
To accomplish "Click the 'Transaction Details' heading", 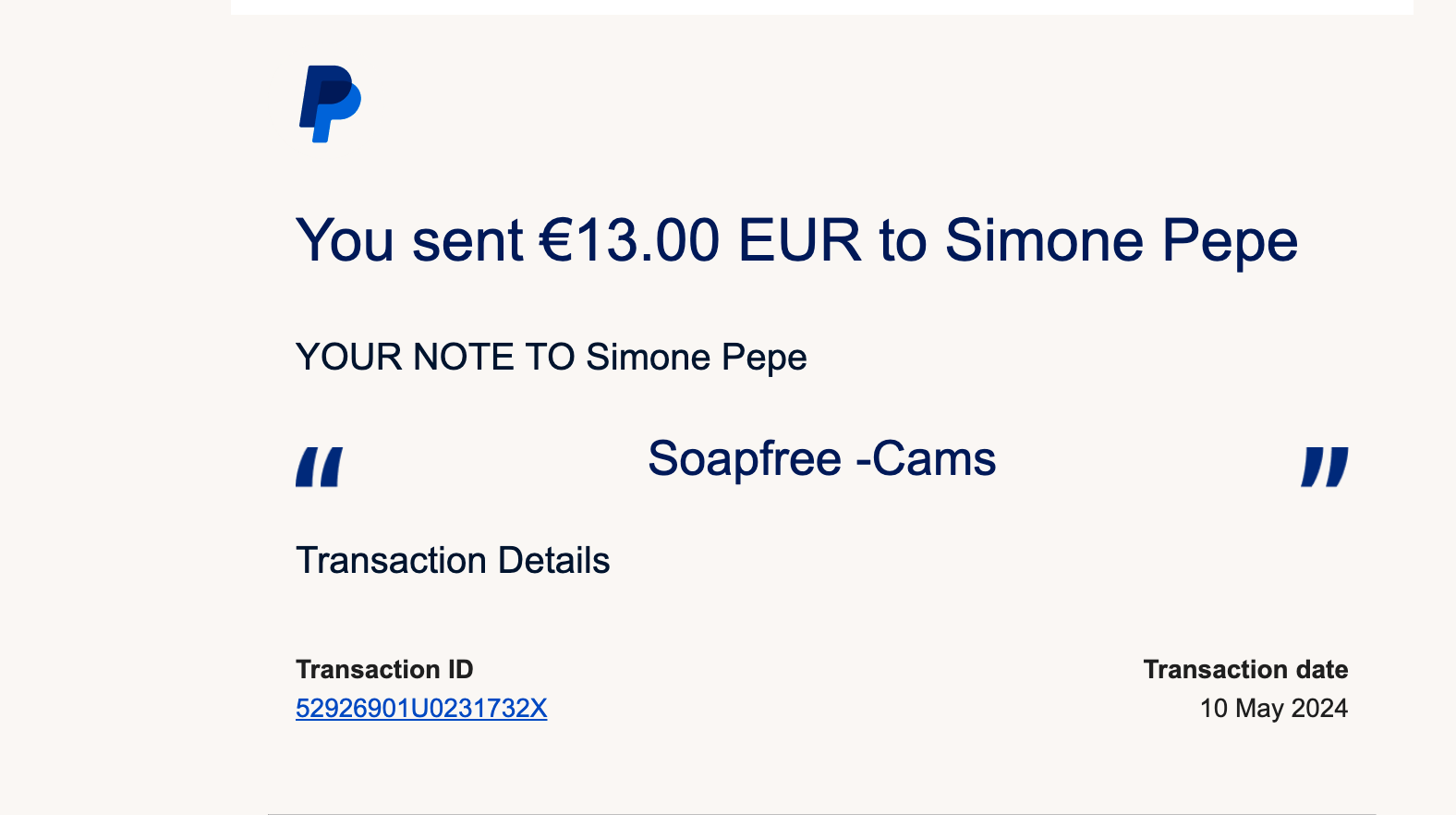I will coord(453,561).
